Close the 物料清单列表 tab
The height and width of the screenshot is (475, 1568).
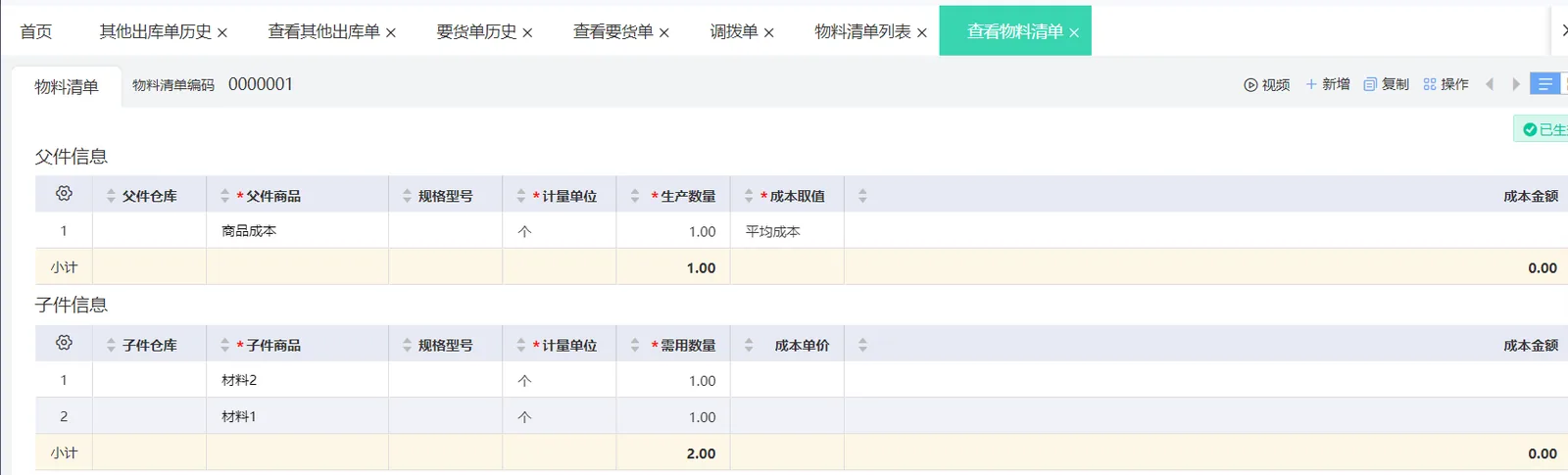[922, 33]
